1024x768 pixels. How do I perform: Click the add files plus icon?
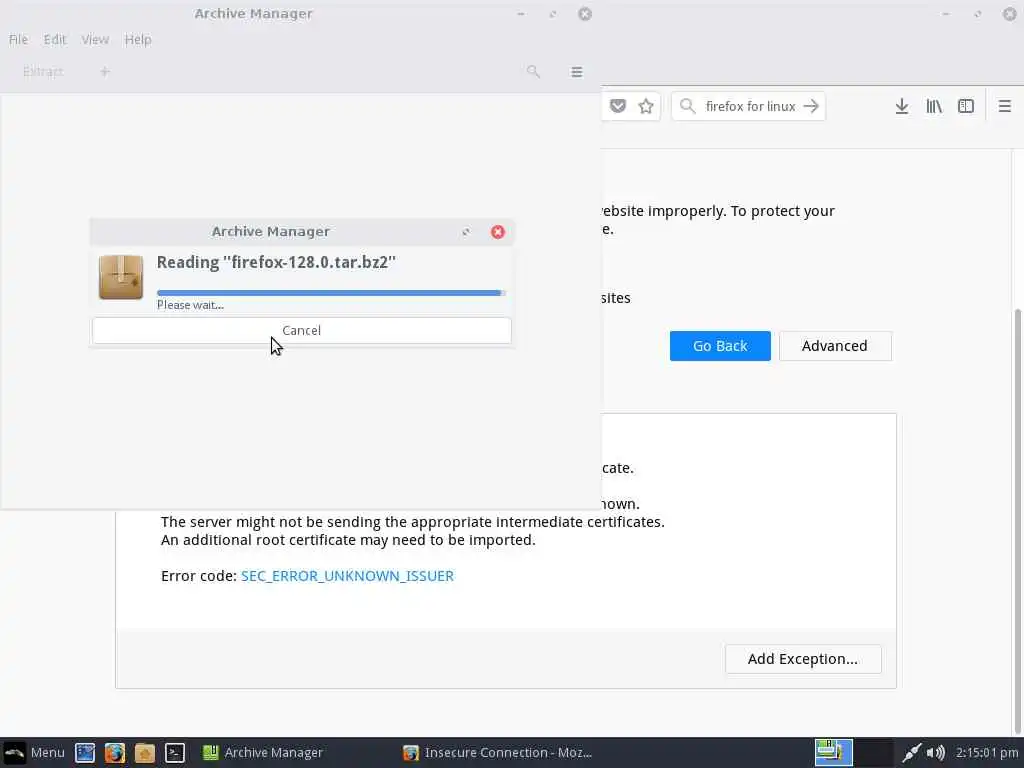104,71
